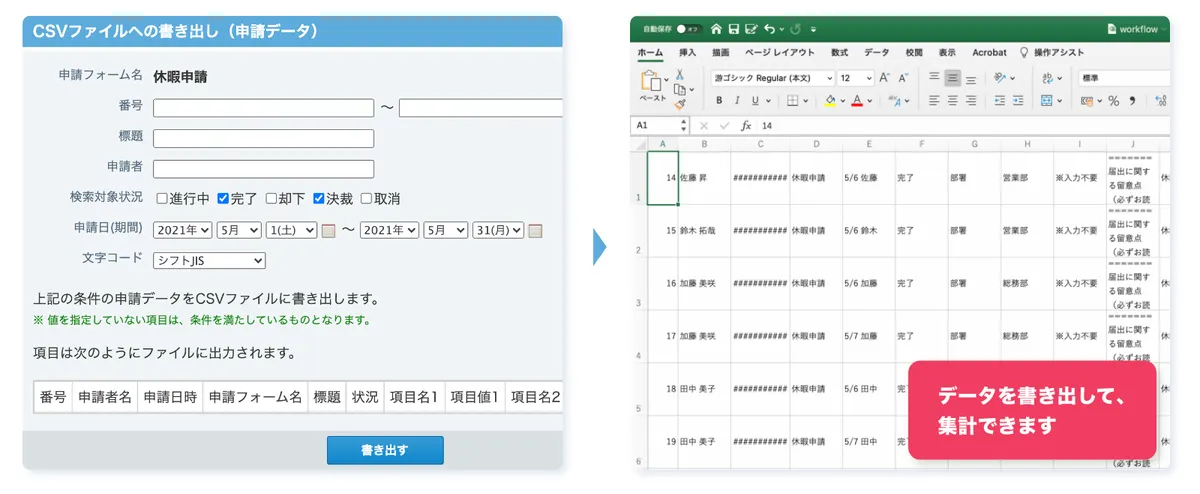The width and height of the screenshot is (1200, 494).
Task: Click the Home icon in Excel title bar
Action: [716, 29]
